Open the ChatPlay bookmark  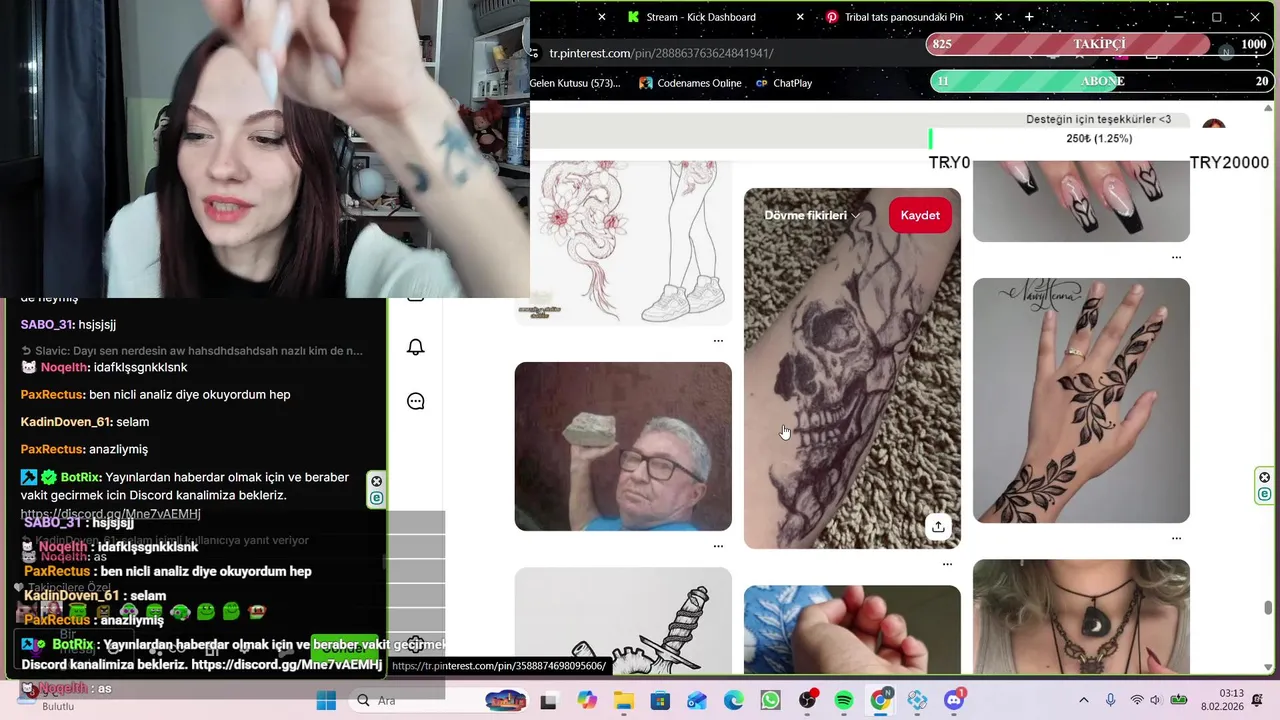783,83
